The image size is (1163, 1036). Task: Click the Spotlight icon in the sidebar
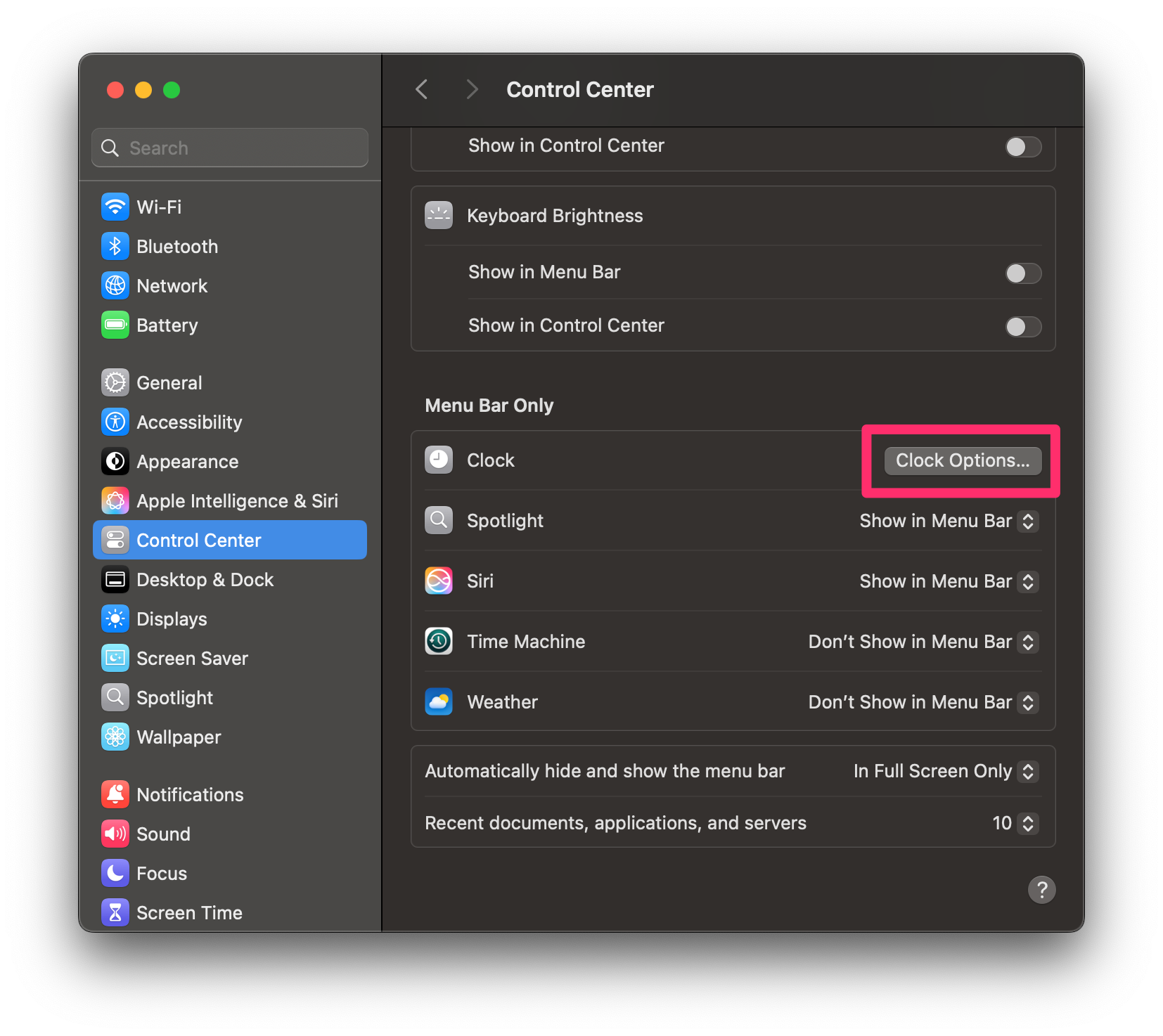(115, 697)
